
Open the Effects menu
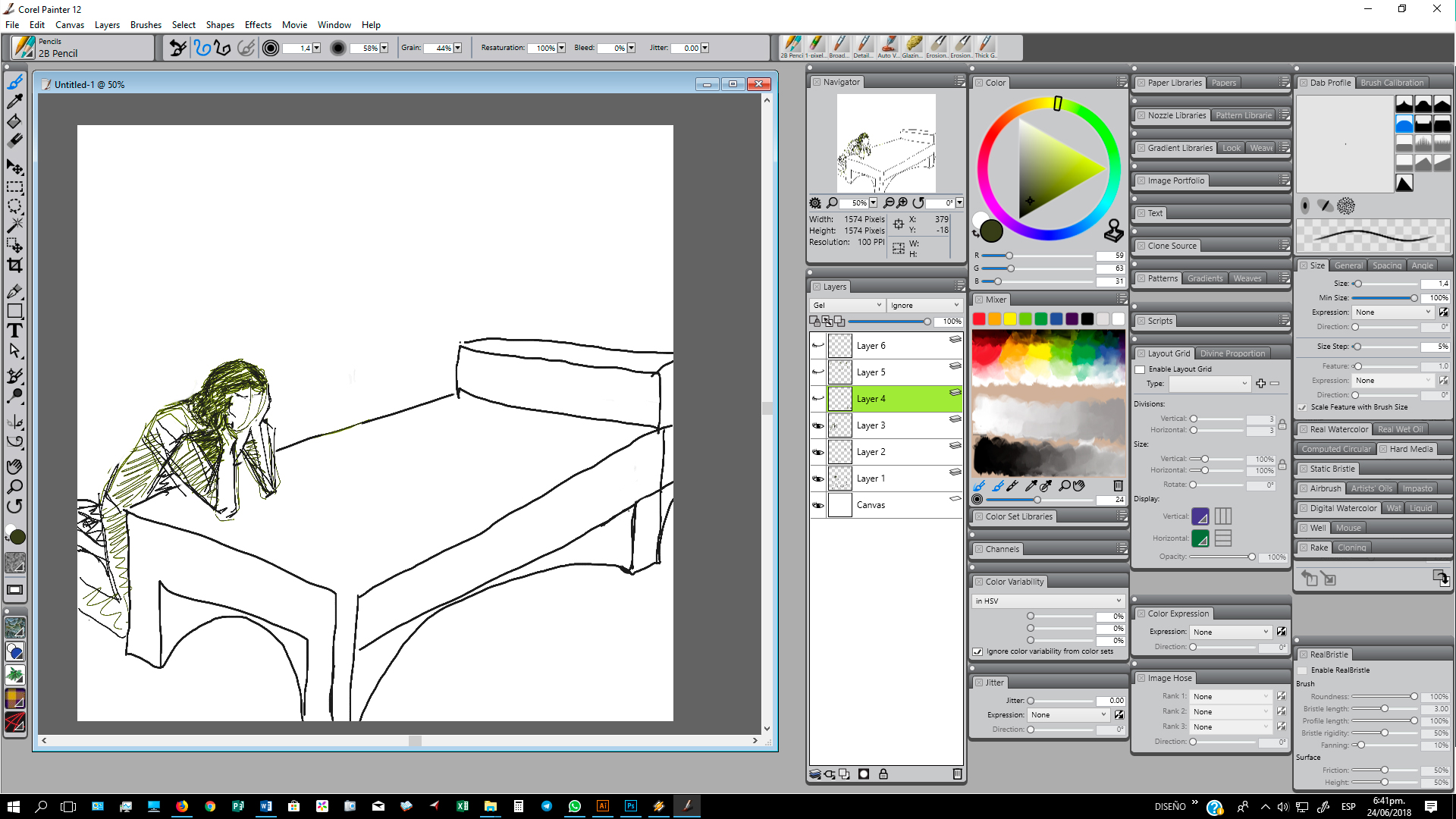pyautogui.click(x=258, y=25)
